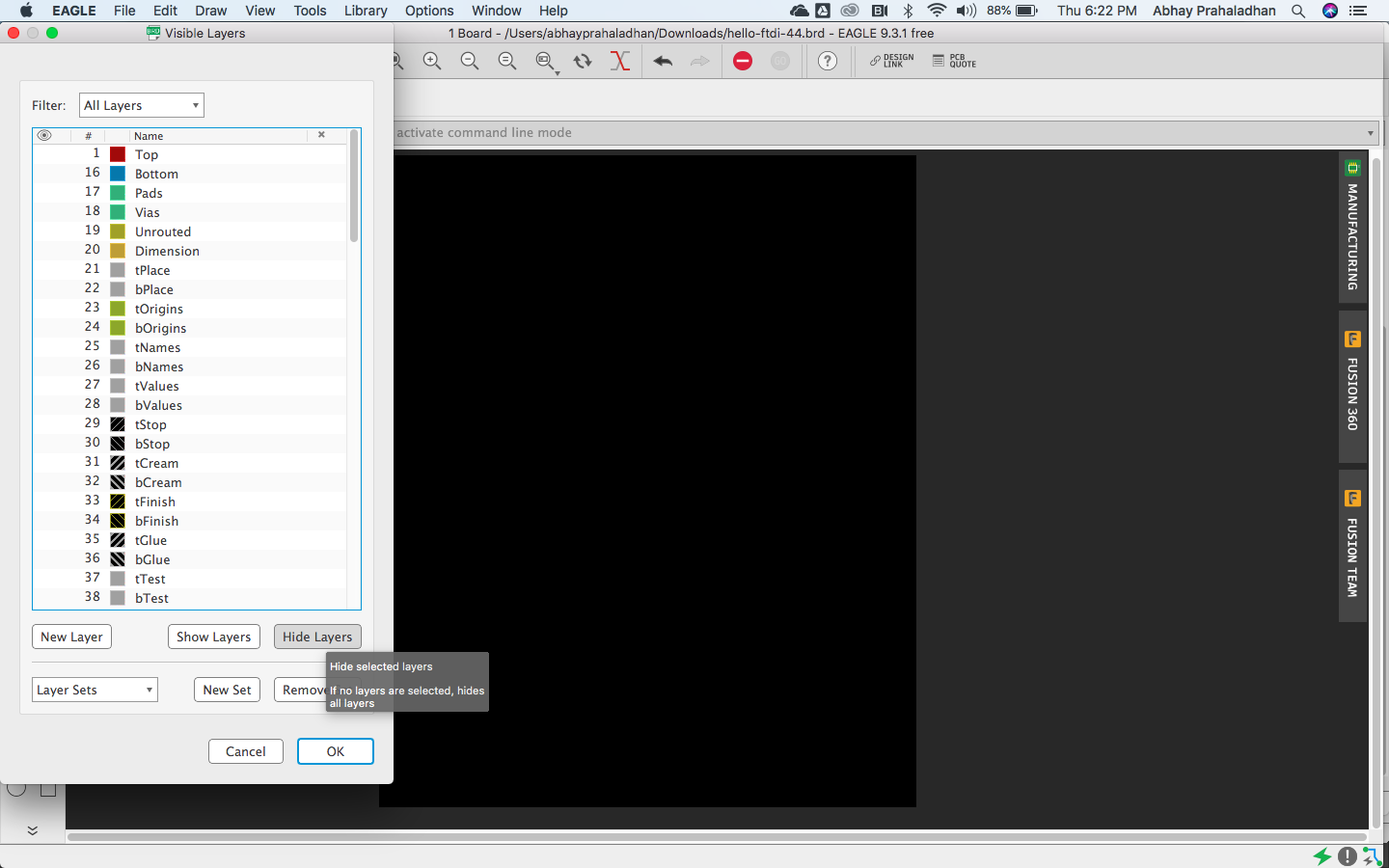Image resolution: width=1389 pixels, height=868 pixels.
Task: Click the volume speaker icon in menu bar
Action: coord(966,11)
